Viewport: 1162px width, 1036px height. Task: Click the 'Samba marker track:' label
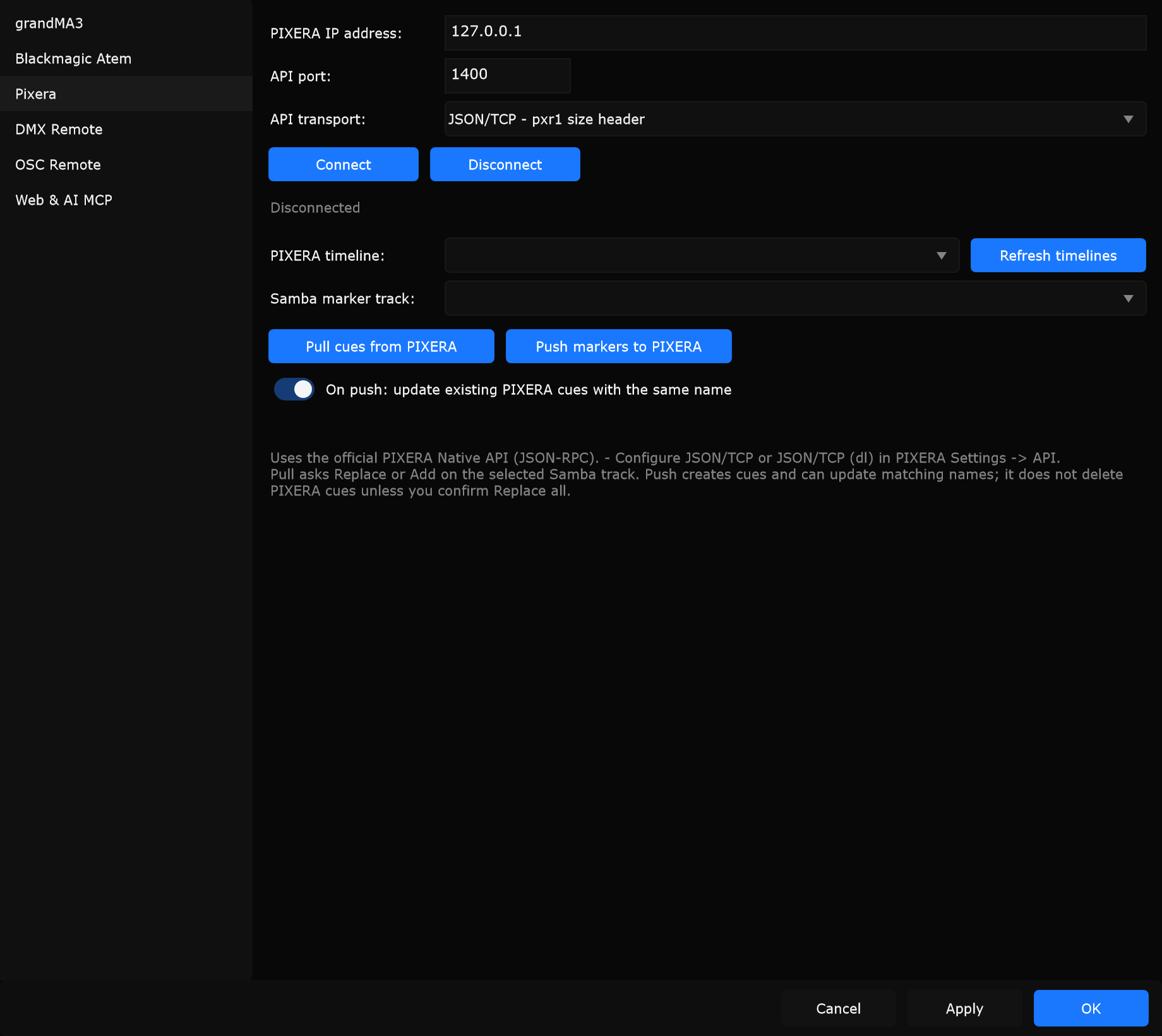point(342,299)
